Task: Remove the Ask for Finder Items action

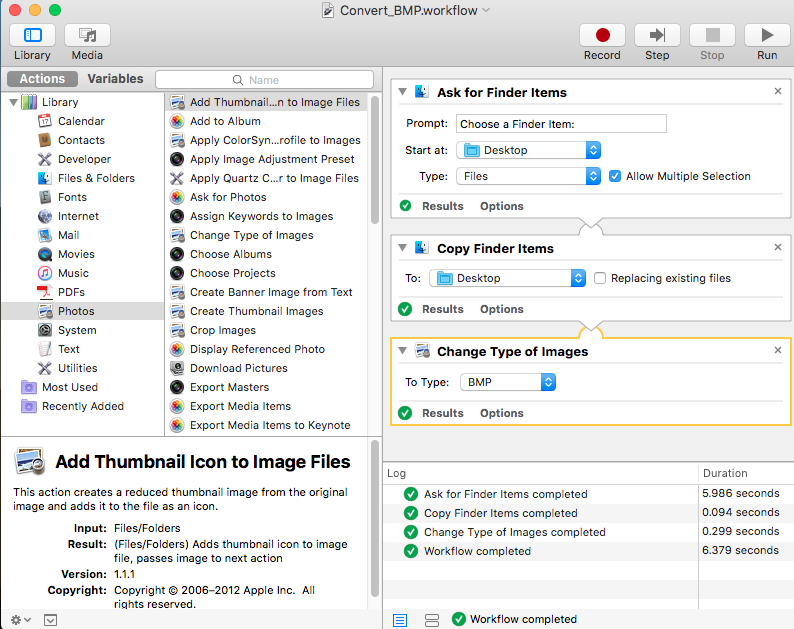Action: pyautogui.click(x=778, y=91)
